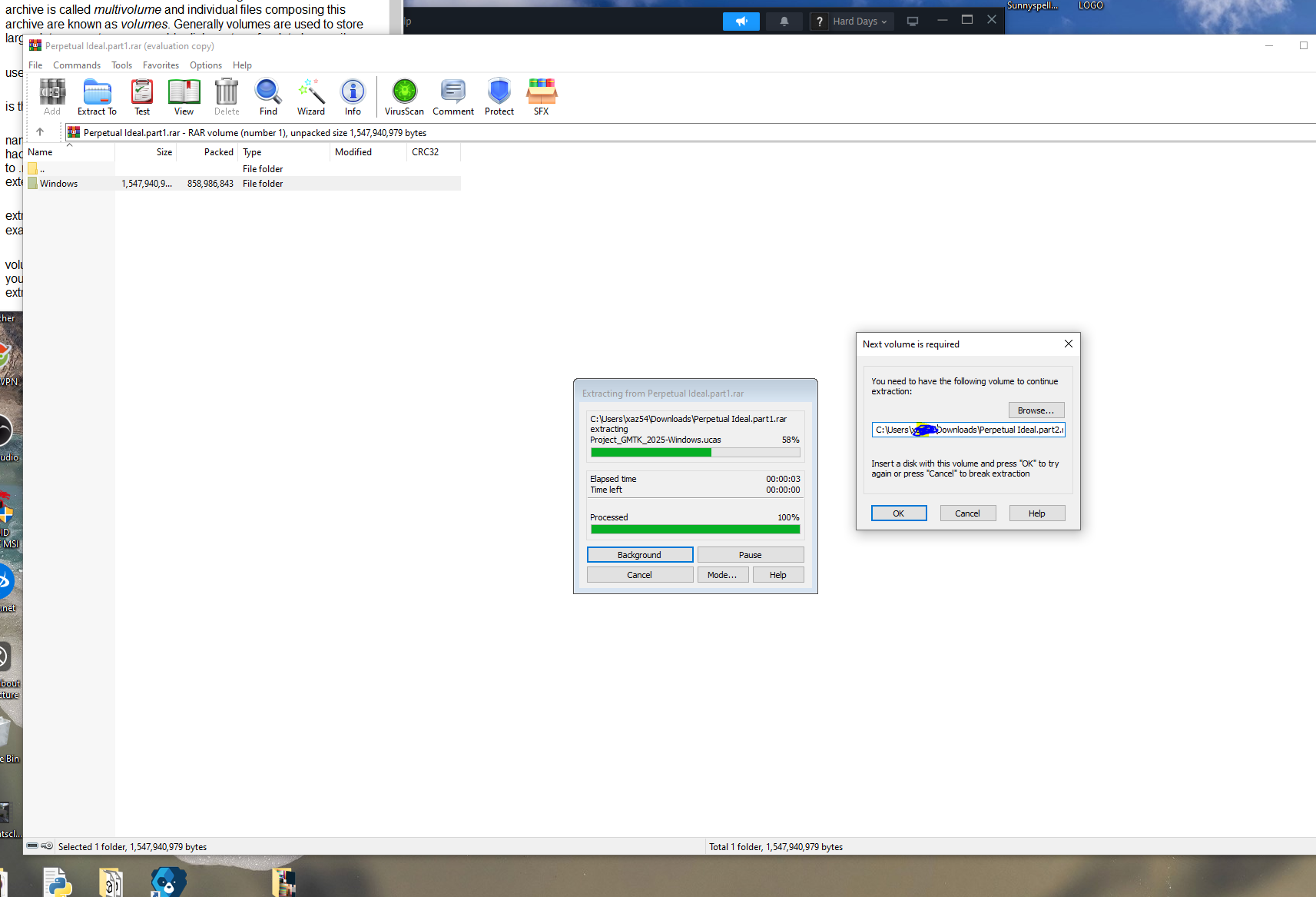Maximize the WinRAR window
The height and width of the screenshot is (897, 1316).
coord(1303,45)
